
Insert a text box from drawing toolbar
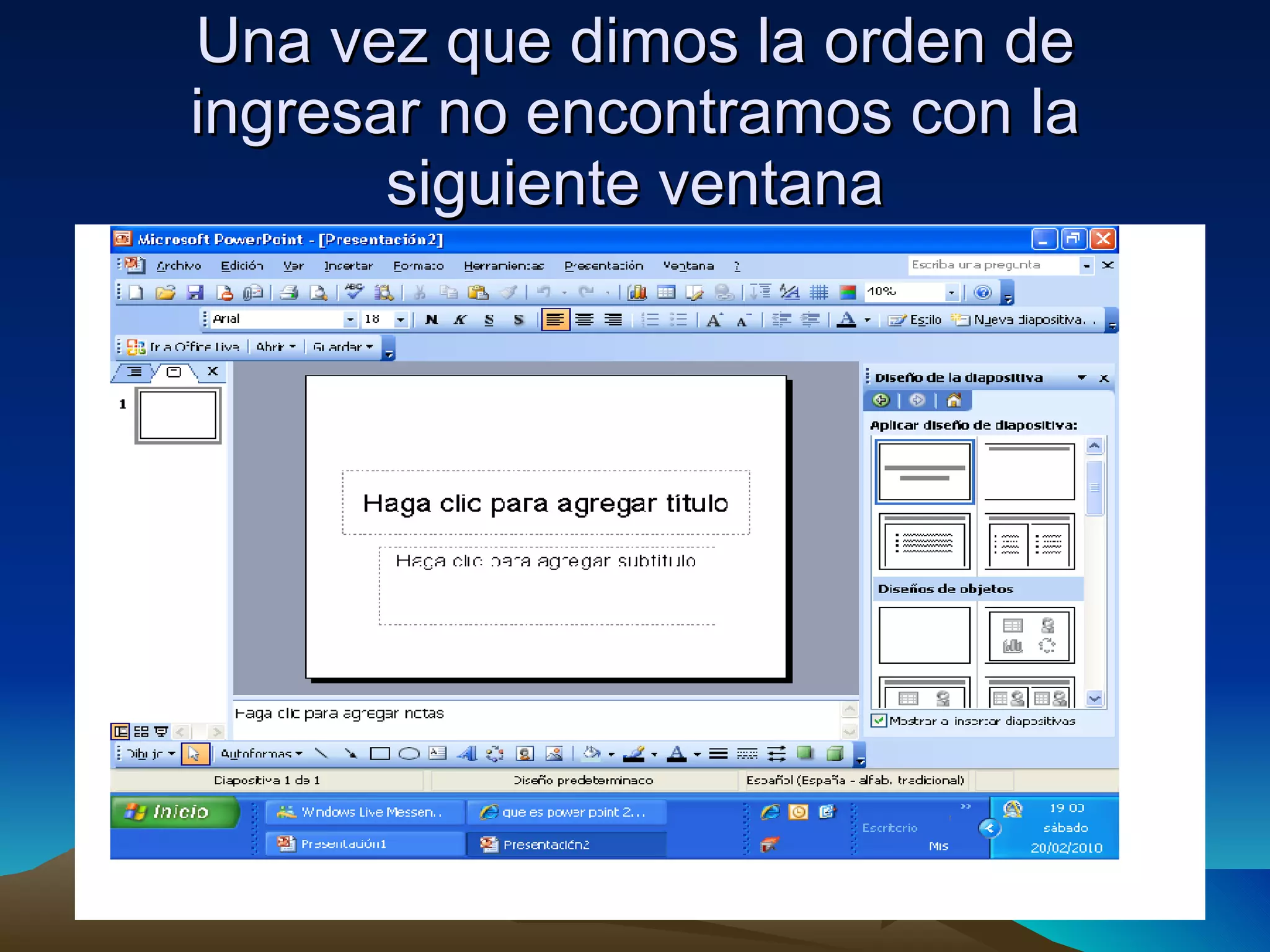click(x=438, y=754)
